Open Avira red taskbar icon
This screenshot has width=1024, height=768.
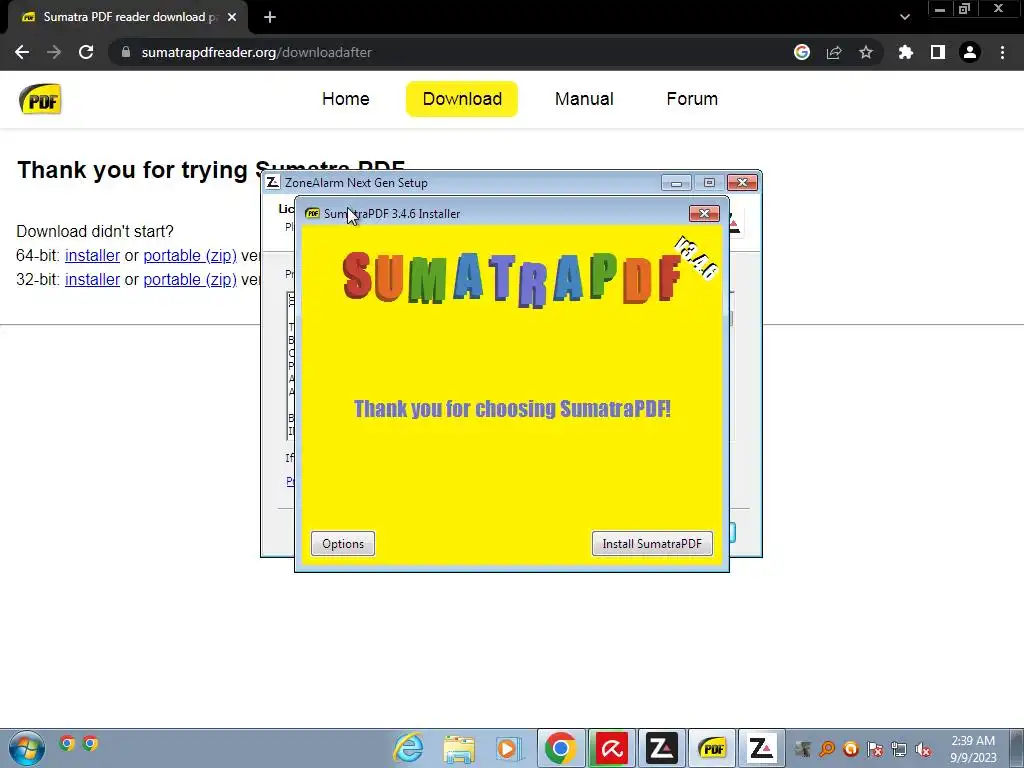tap(611, 748)
